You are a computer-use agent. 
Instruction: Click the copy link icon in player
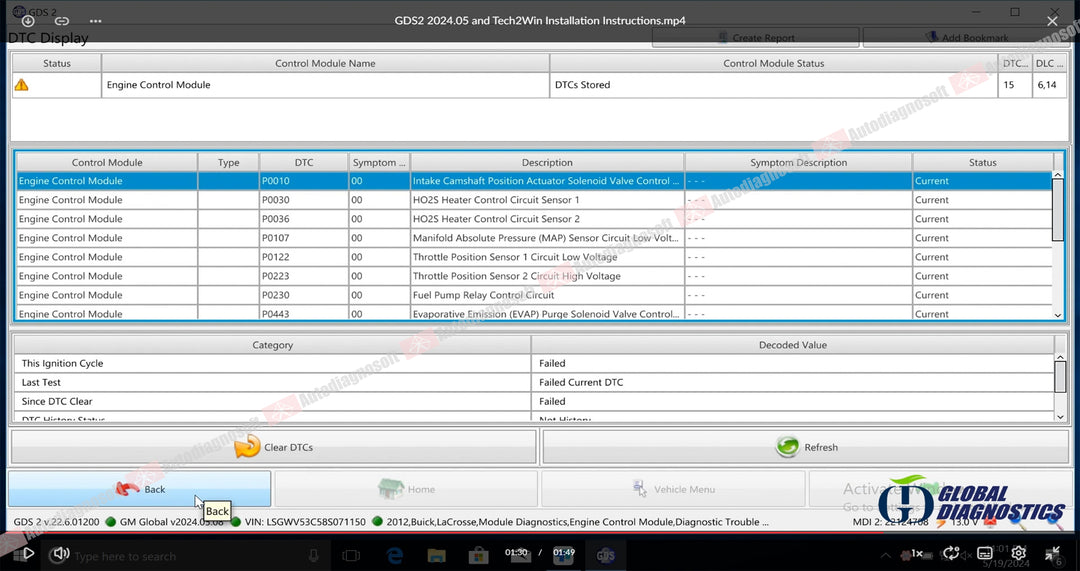[x=61, y=21]
